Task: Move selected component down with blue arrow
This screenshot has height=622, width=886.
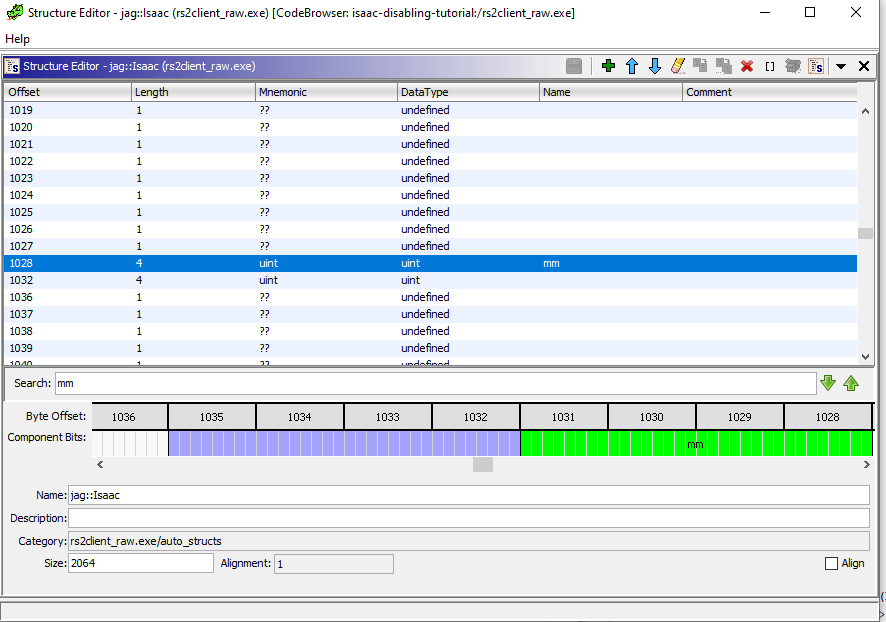Action: pyautogui.click(x=655, y=66)
